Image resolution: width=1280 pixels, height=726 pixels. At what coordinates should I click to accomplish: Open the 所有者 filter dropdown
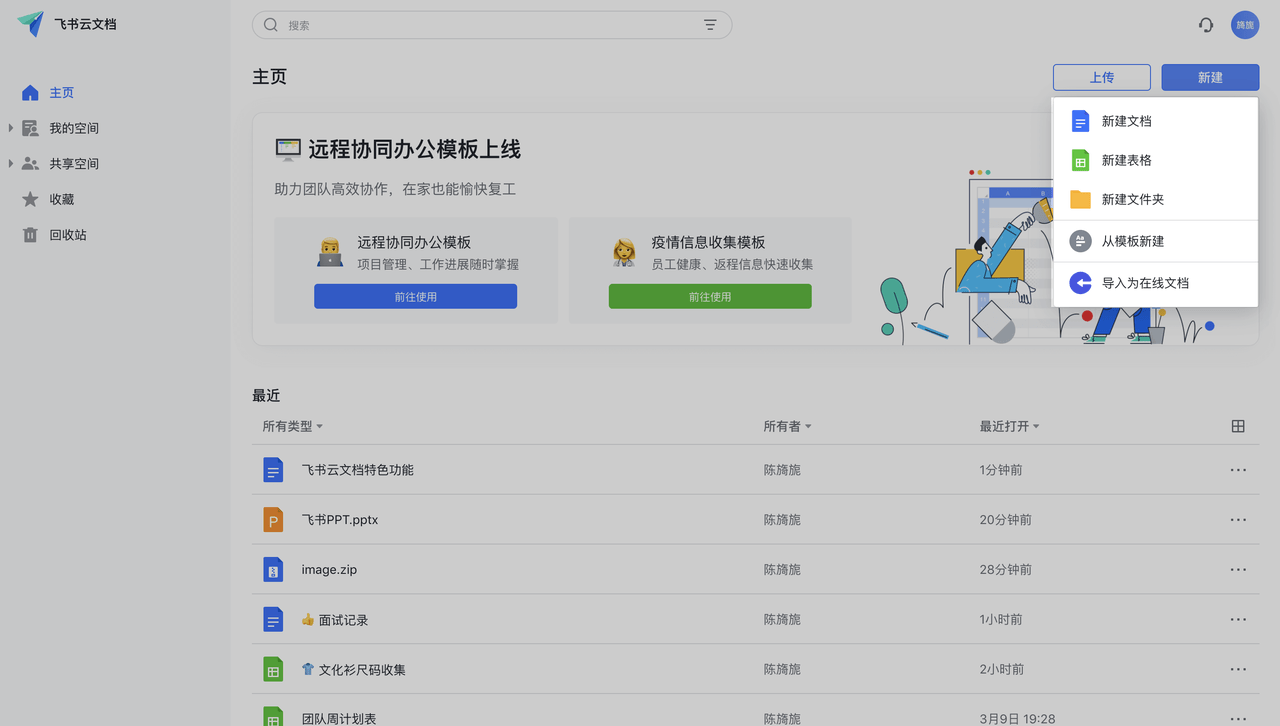click(787, 426)
